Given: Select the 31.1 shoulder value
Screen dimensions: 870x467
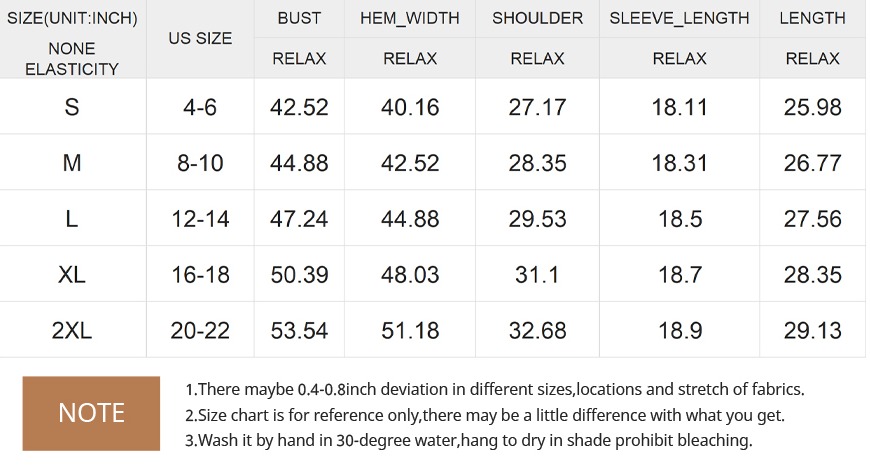Looking at the screenshot, I should tap(538, 274).
